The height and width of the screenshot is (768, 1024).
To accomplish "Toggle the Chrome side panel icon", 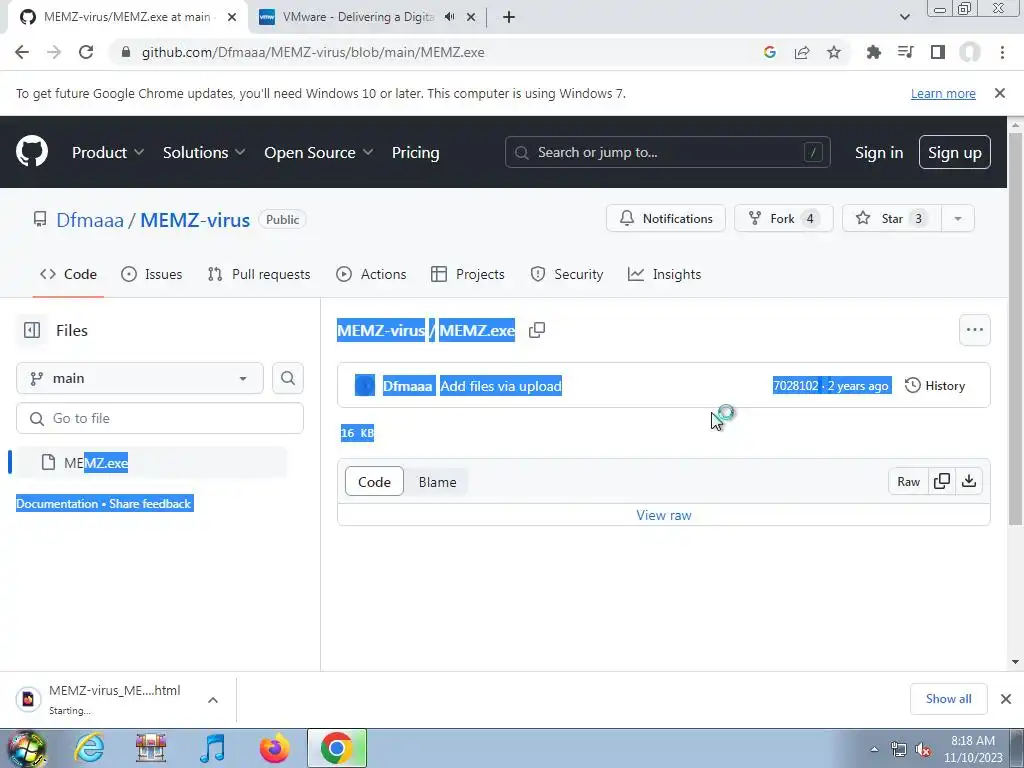I will [x=938, y=52].
